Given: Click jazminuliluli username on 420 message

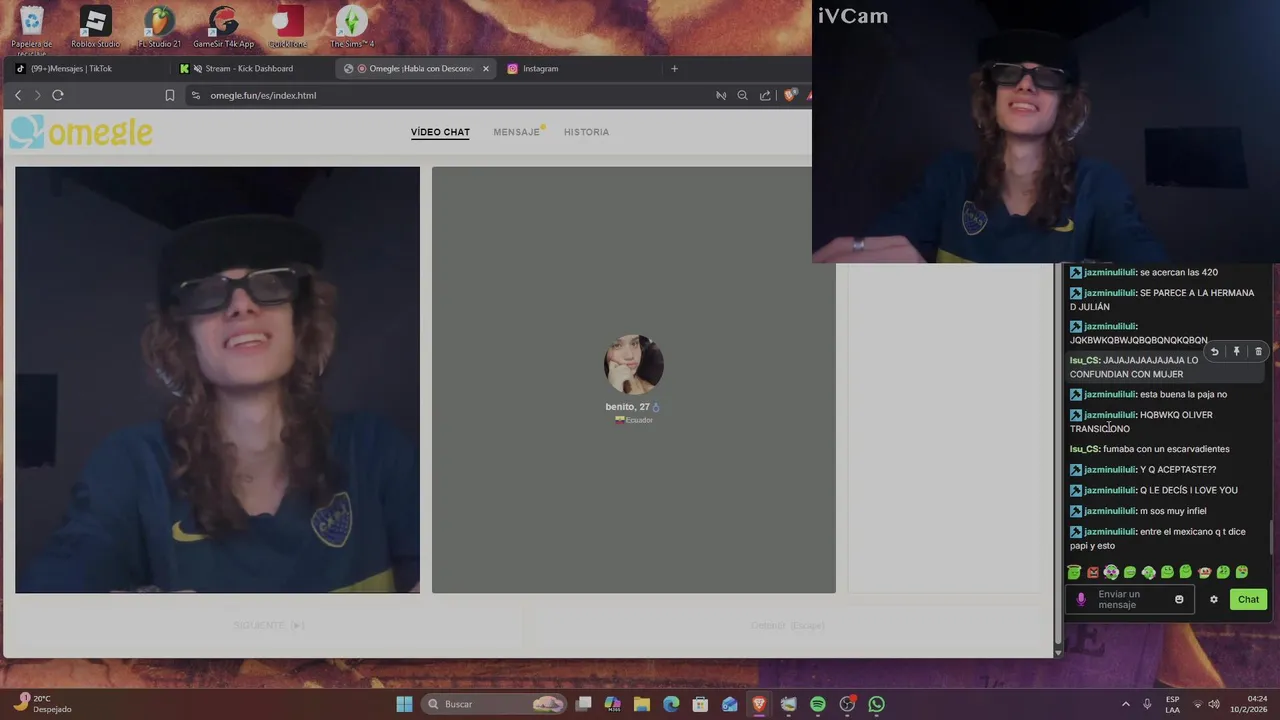Looking at the screenshot, I should (1110, 272).
